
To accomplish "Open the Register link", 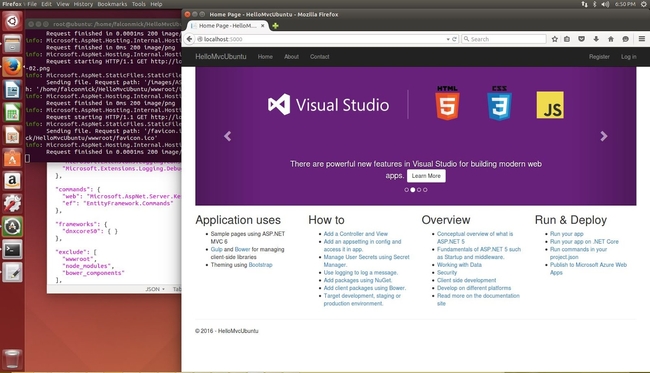I will (x=599, y=57).
